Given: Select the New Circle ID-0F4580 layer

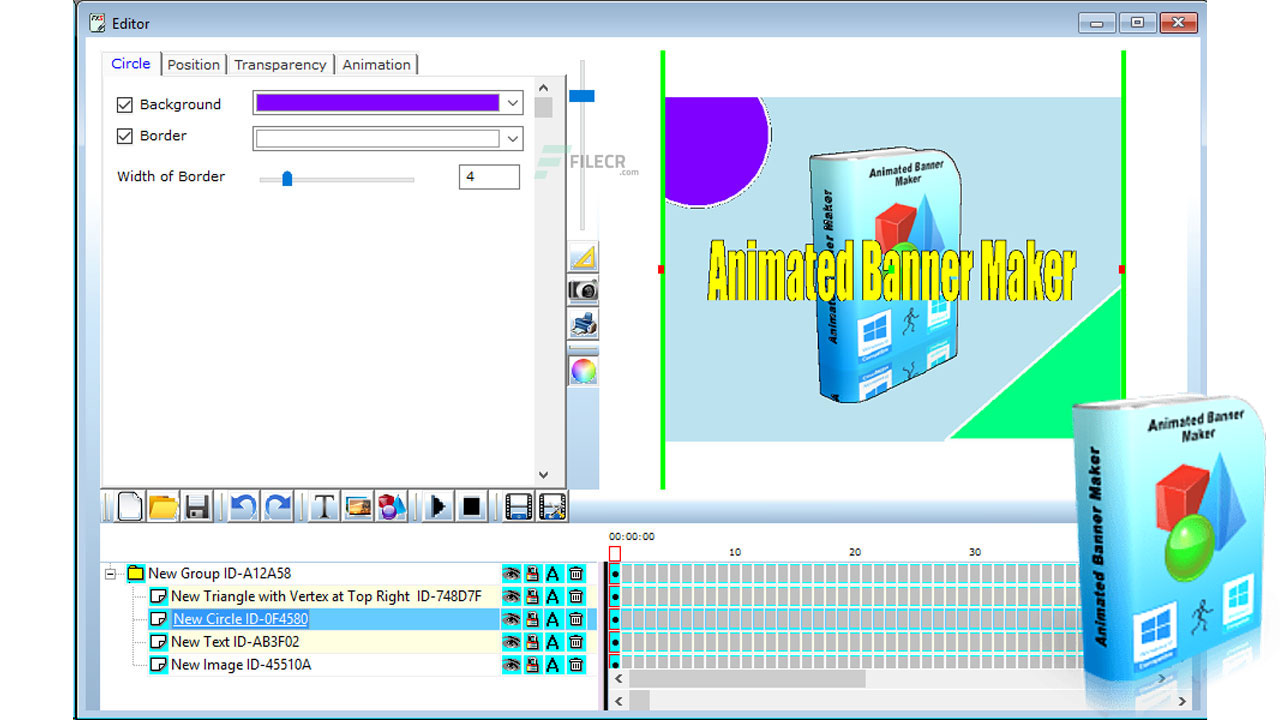Looking at the screenshot, I should (x=240, y=619).
